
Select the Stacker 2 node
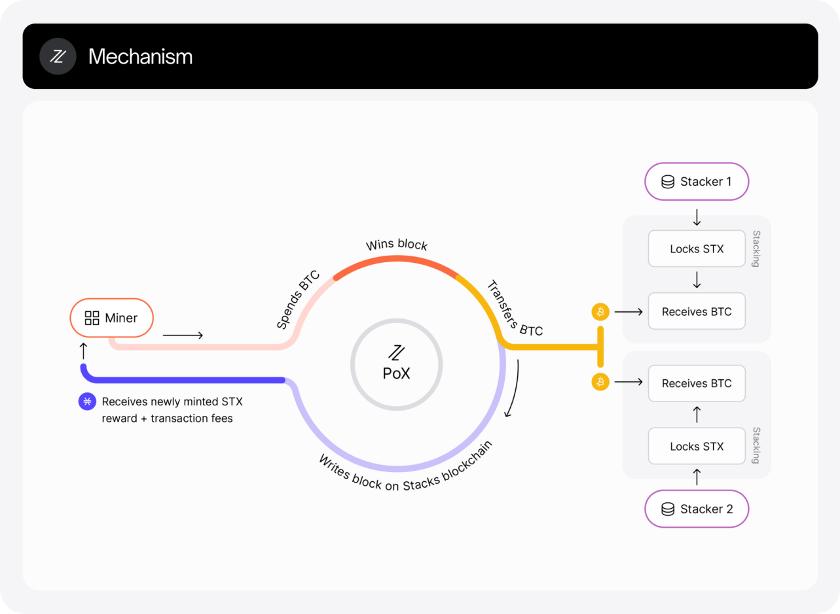click(698, 509)
